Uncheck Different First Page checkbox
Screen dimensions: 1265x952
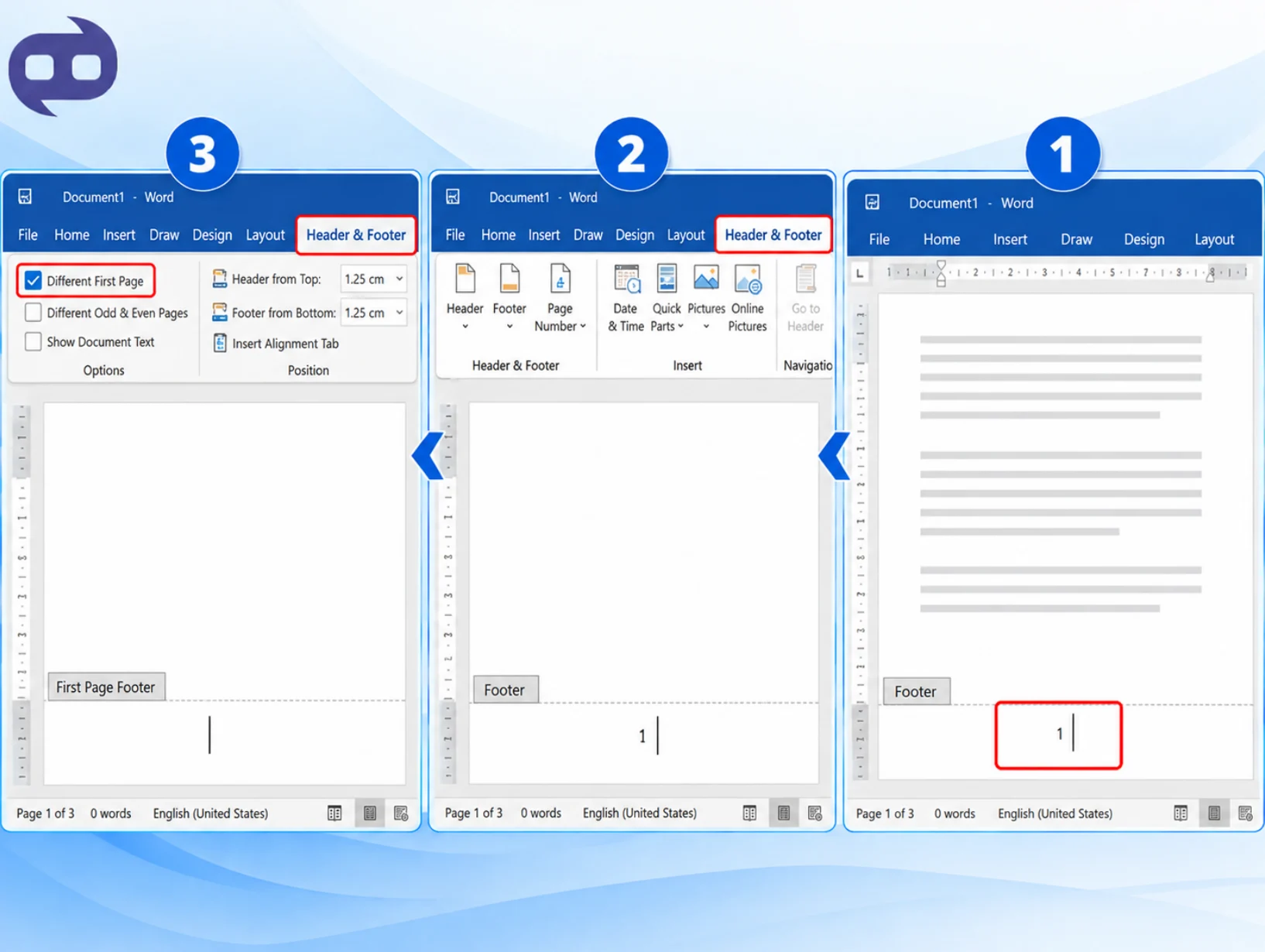[33, 280]
